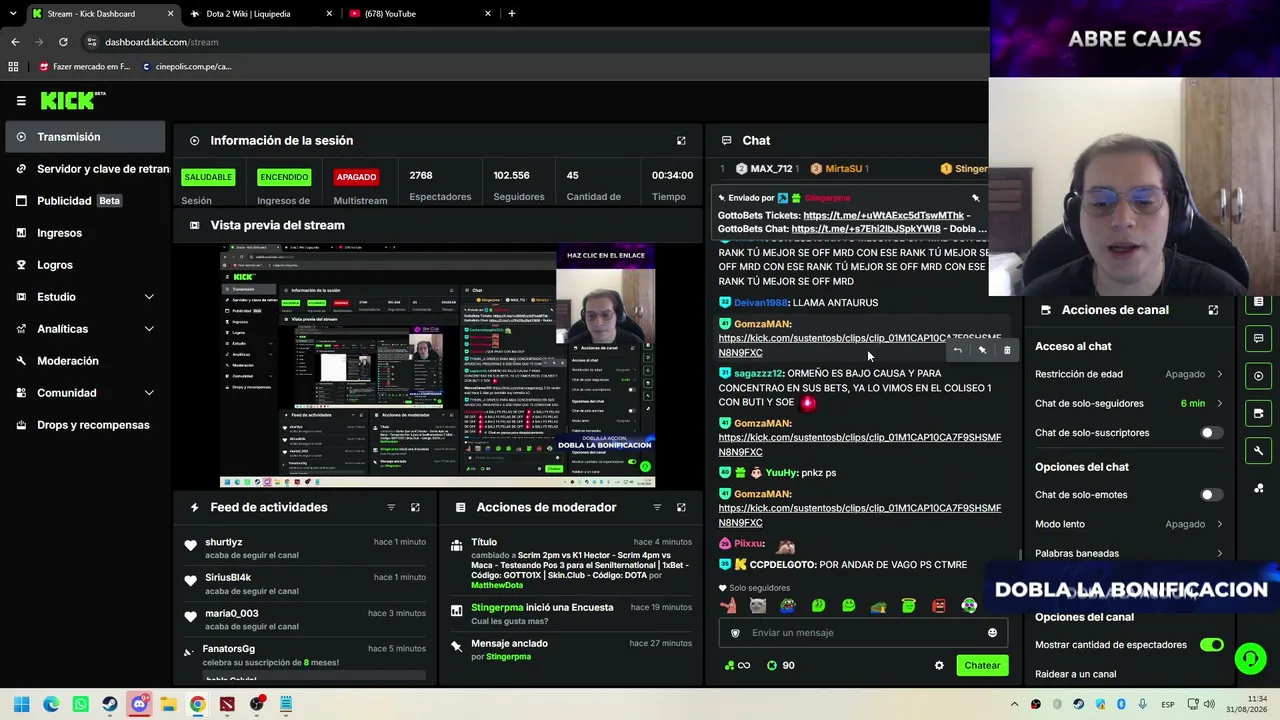The image size is (1280, 720).
Task: Open Steam from the taskbar
Action: pos(110,704)
